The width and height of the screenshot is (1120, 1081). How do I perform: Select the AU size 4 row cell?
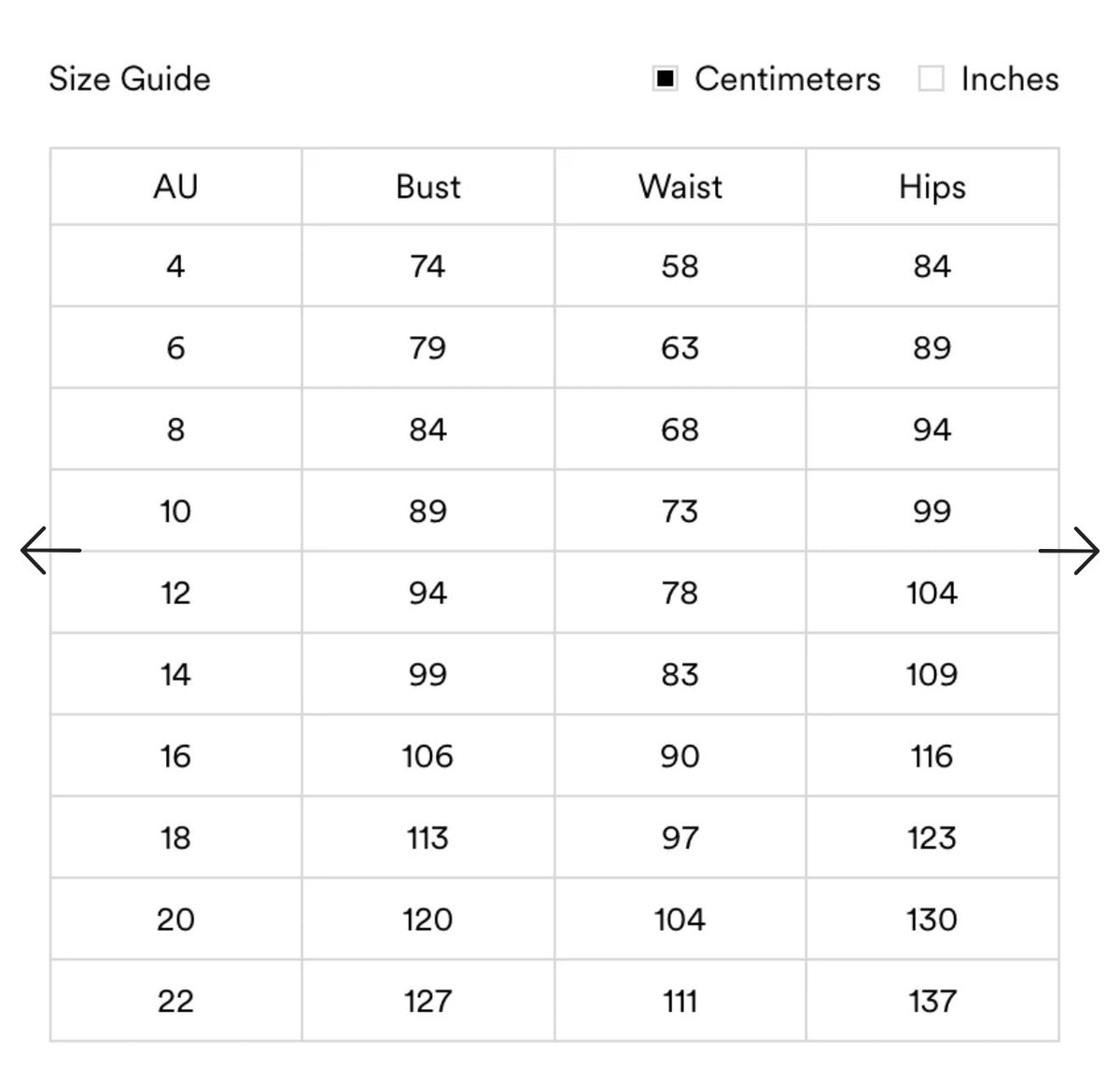tap(175, 266)
